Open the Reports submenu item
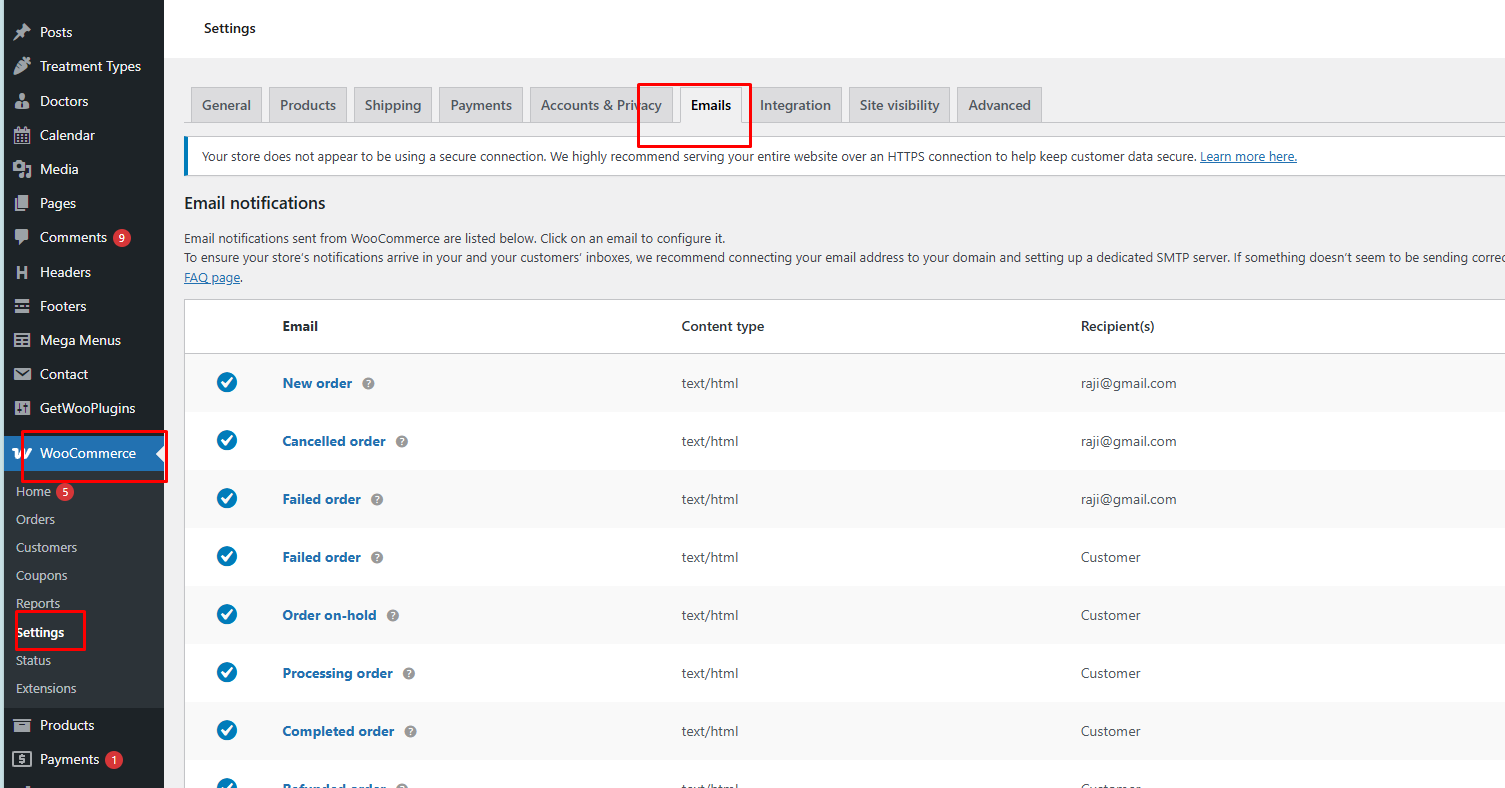Viewport: 1505px width, 788px height. coord(38,603)
